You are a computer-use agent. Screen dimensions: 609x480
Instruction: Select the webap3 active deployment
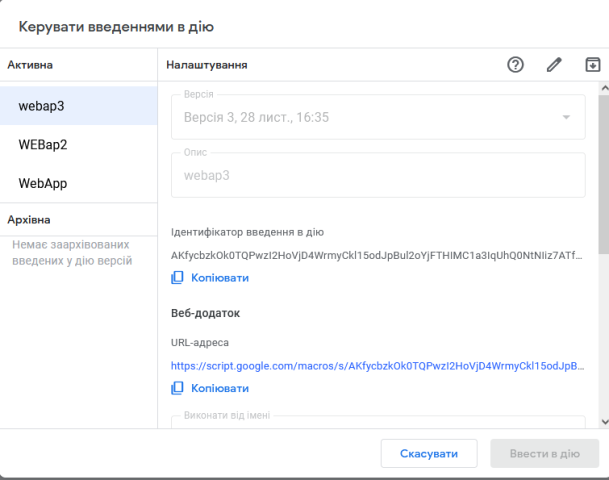click(x=79, y=106)
